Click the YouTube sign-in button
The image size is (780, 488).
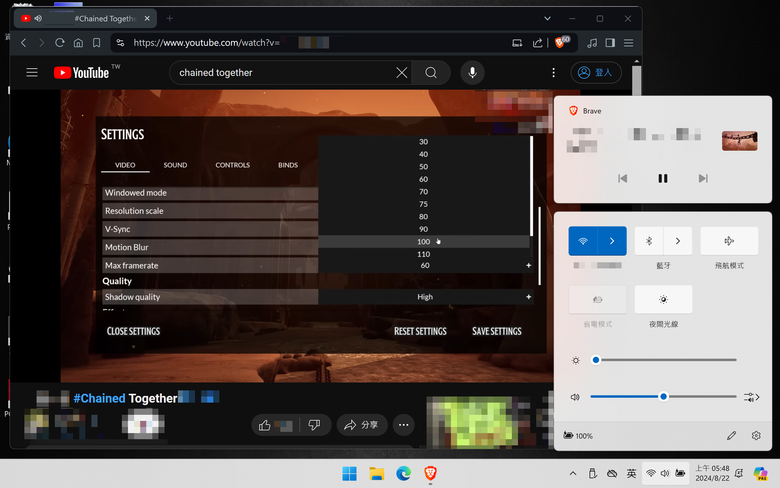click(x=595, y=73)
